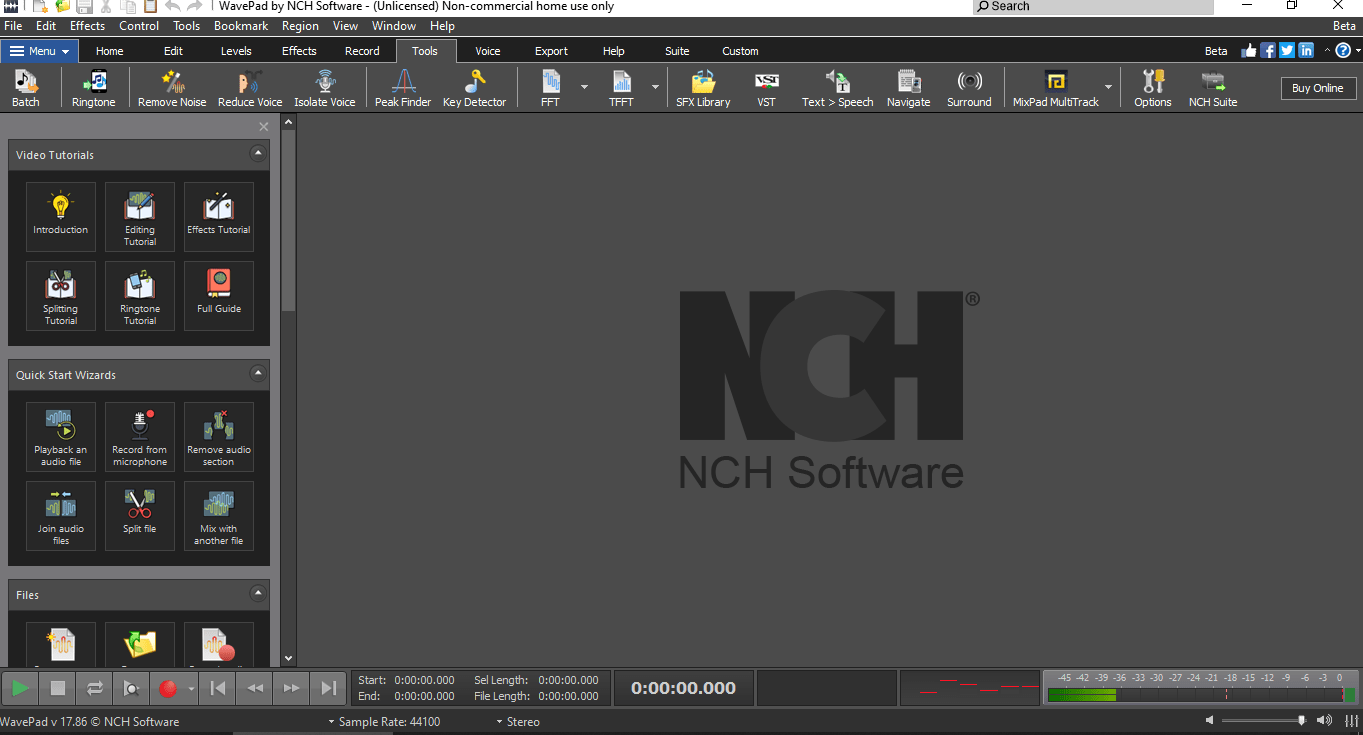
Task: Click the Facebook share icon
Action: [1268, 51]
